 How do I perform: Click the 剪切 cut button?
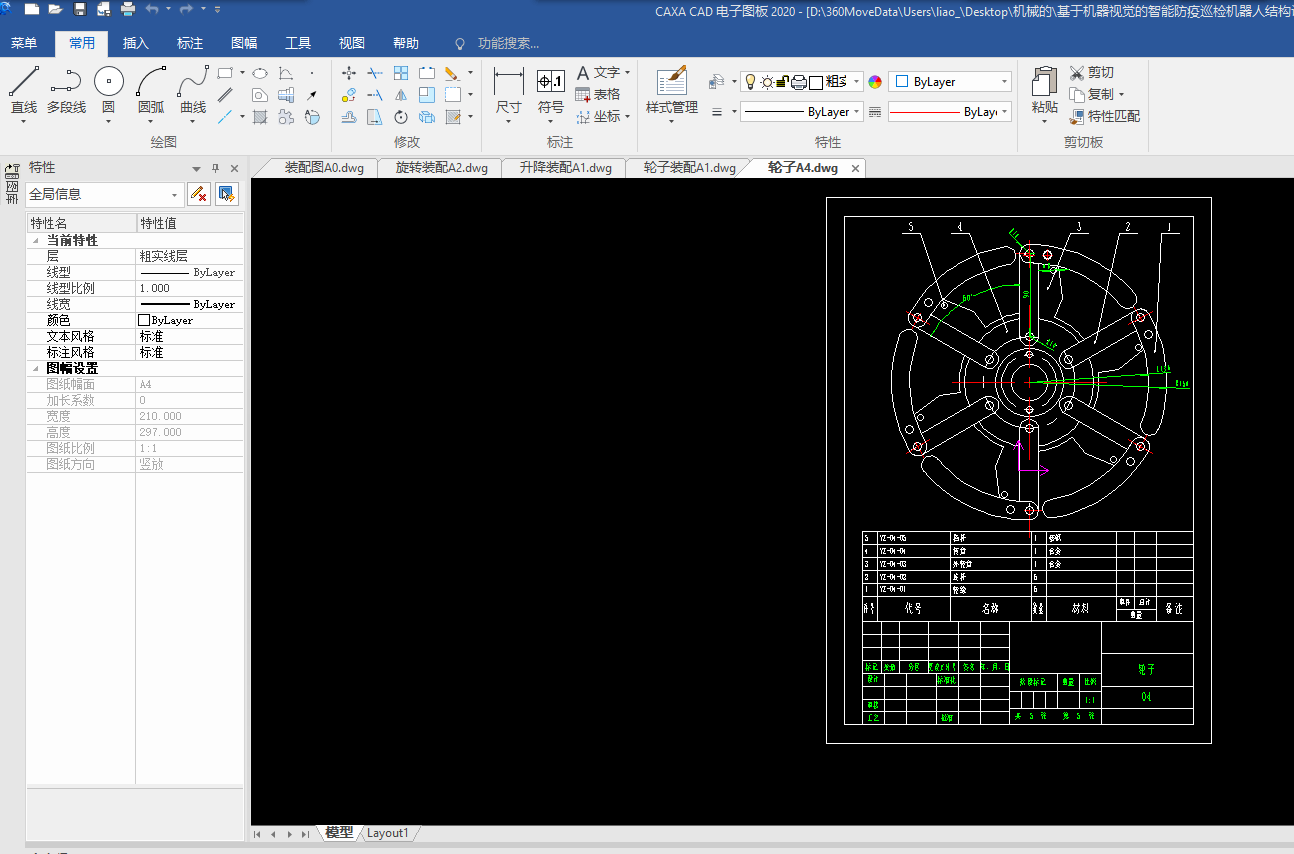tap(1091, 72)
